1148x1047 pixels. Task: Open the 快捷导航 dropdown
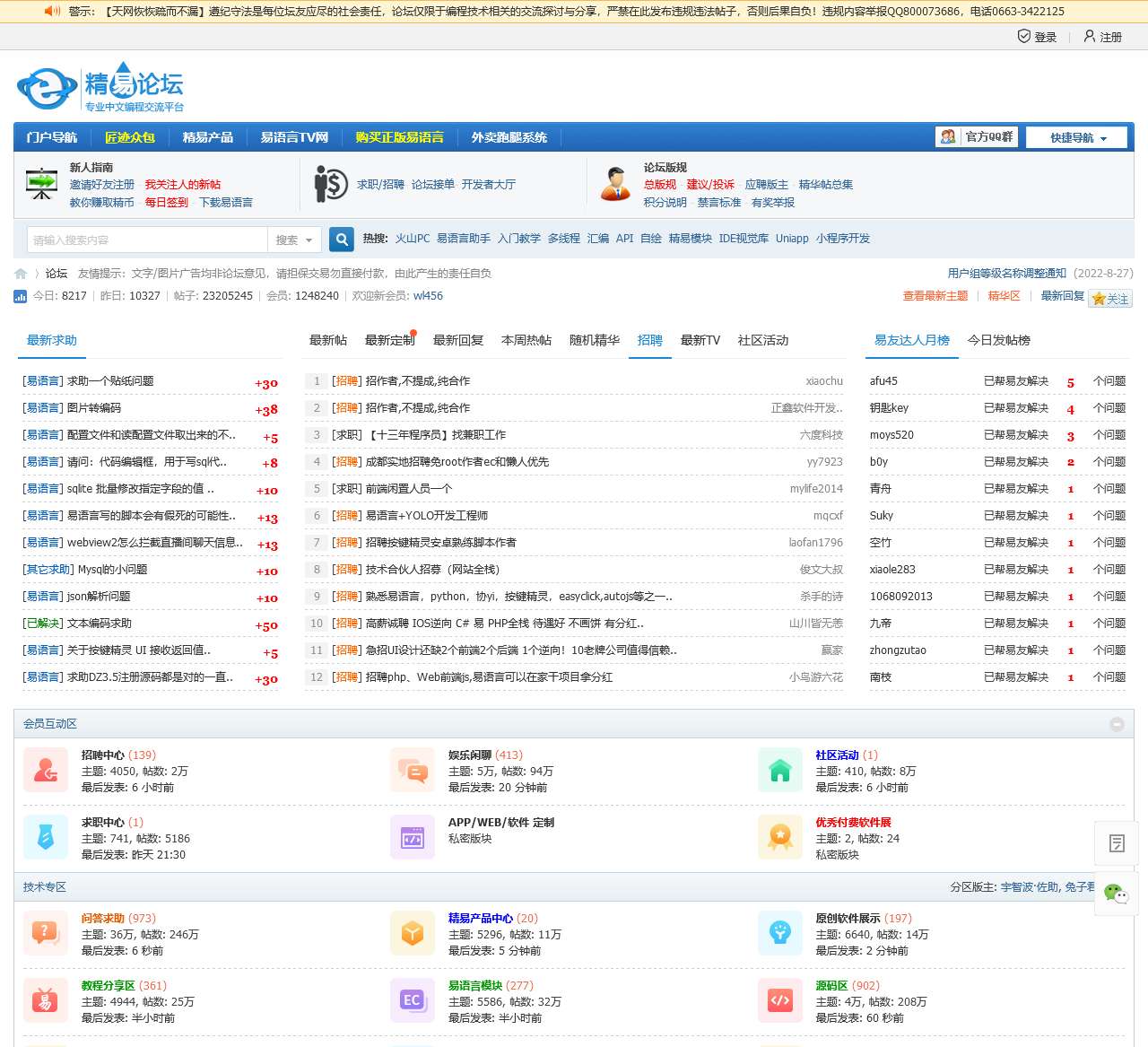coord(1078,137)
